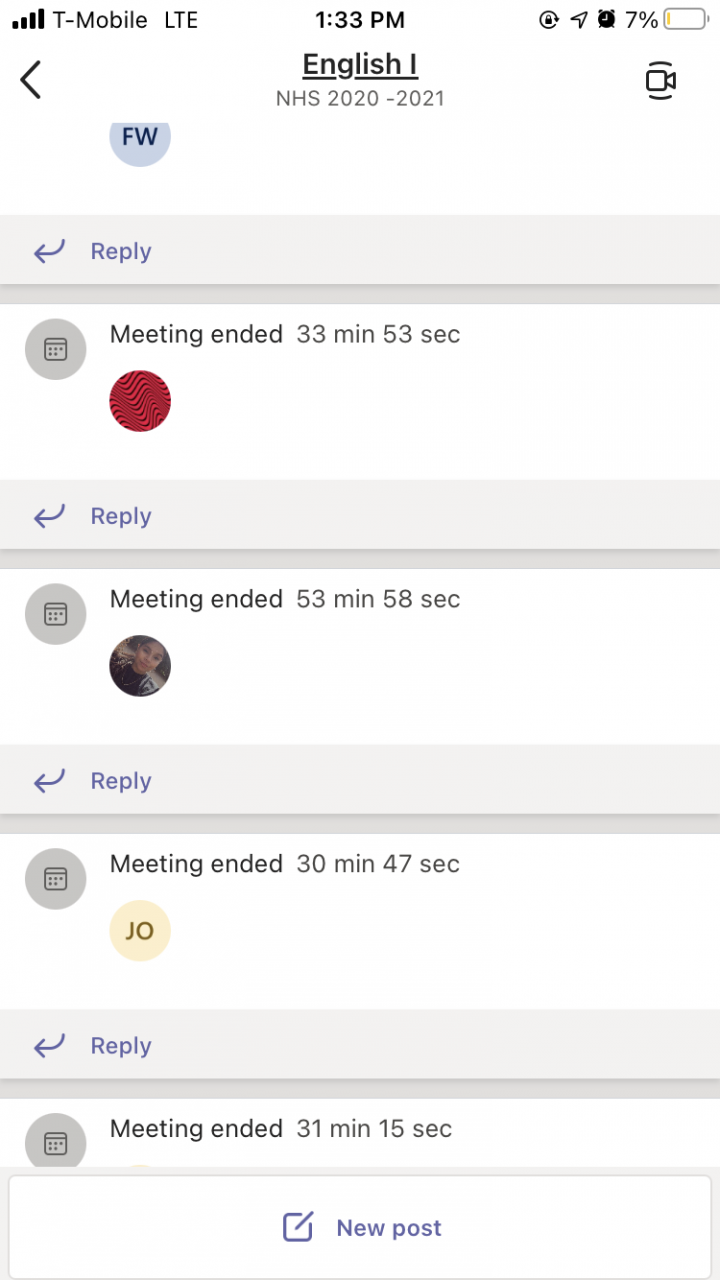Open the English I channel title
720x1280 pixels.
pyautogui.click(x=360, y=65)
